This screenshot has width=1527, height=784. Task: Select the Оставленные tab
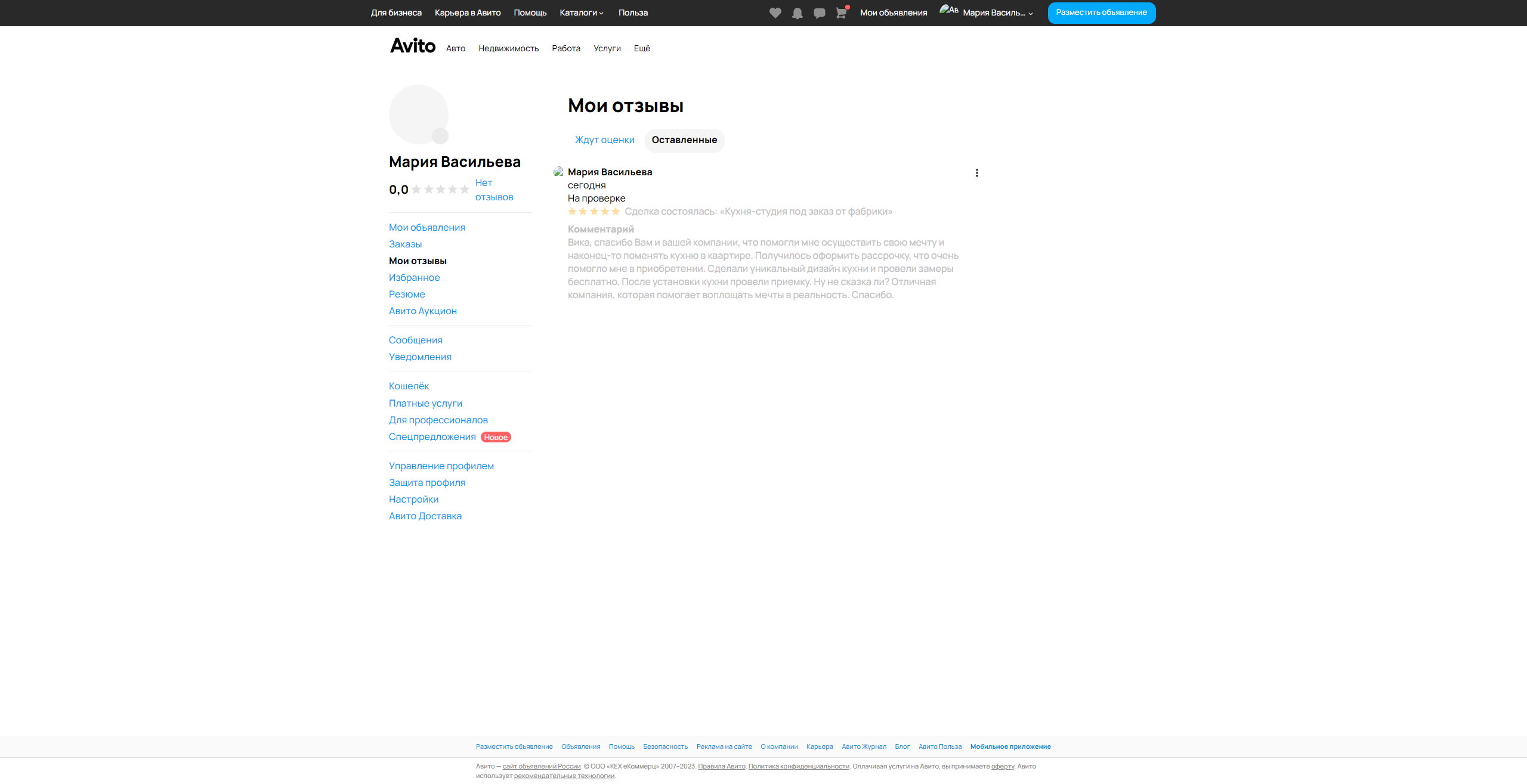684,140
